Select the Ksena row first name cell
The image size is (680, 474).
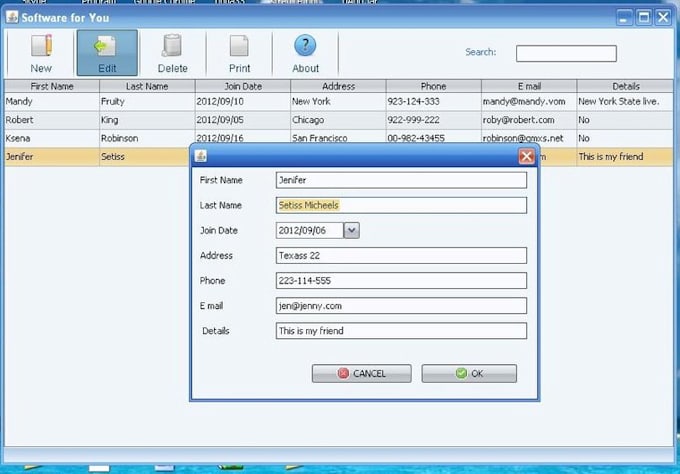[x=52, y=138]
